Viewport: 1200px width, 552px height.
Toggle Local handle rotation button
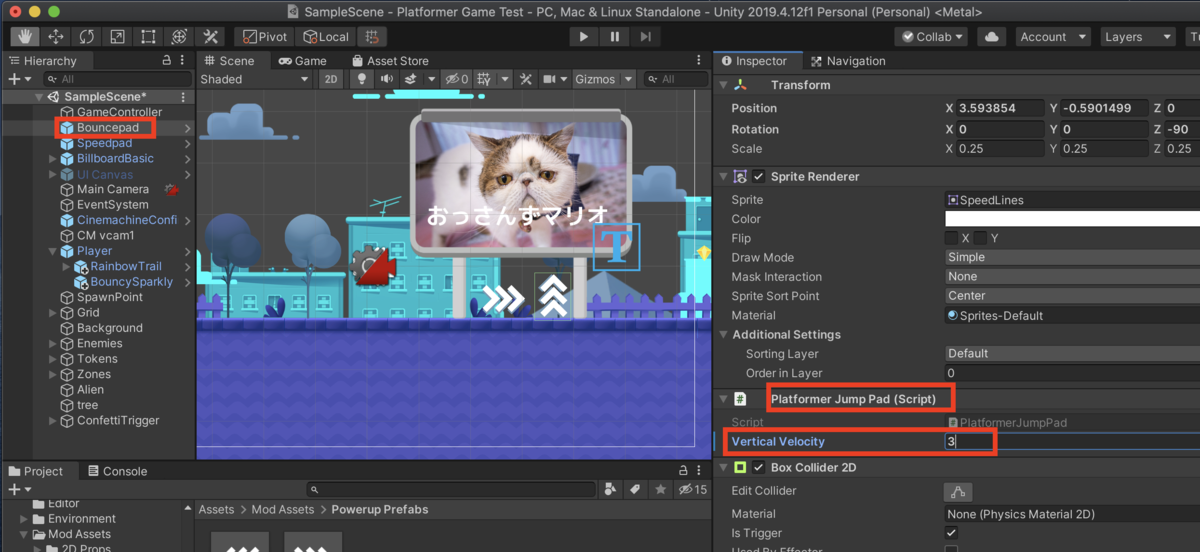[324, 37]
